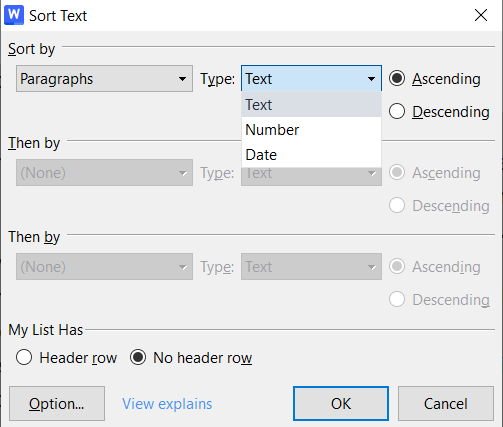503x427 pixels.
Task: Click the WPS Writer logo icon
Action: (x=14, y=15)
